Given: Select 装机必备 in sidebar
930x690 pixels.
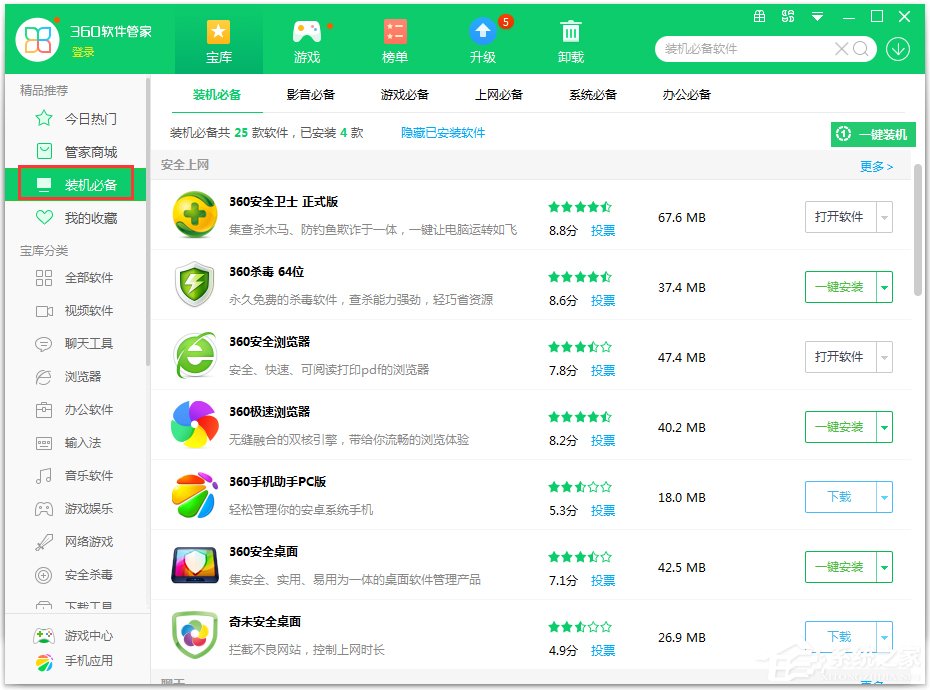Looking at the screenshot, I should (76, 185).
